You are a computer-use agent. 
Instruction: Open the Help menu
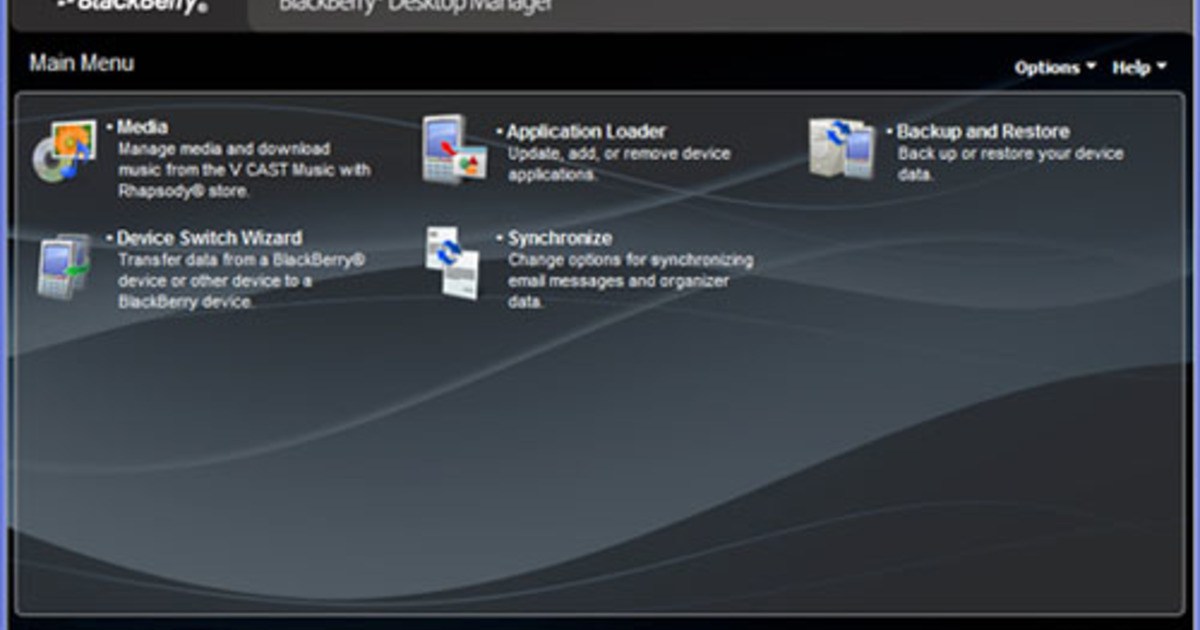point(1131,68)
